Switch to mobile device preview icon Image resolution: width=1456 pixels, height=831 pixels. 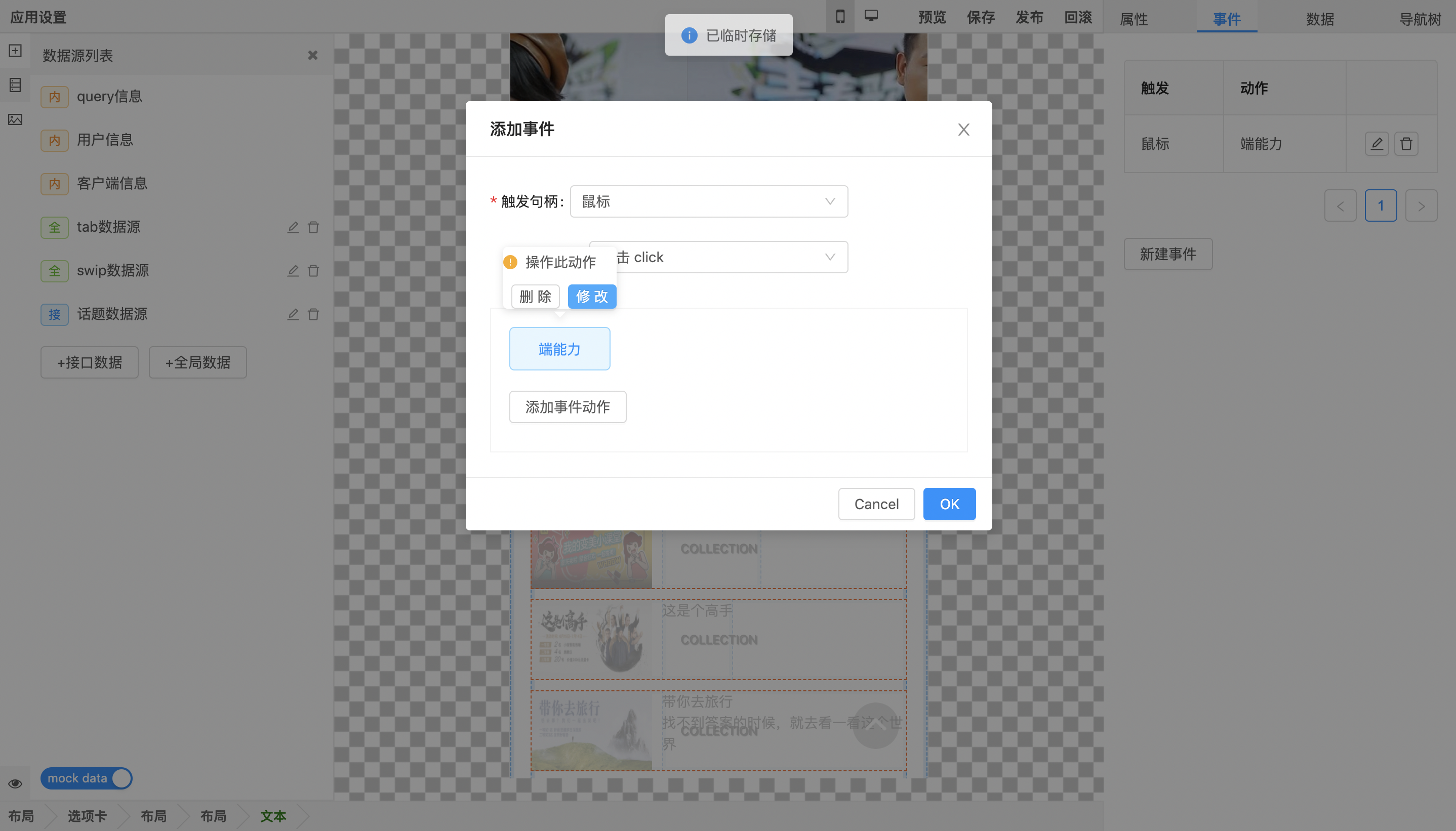[840, 17]
